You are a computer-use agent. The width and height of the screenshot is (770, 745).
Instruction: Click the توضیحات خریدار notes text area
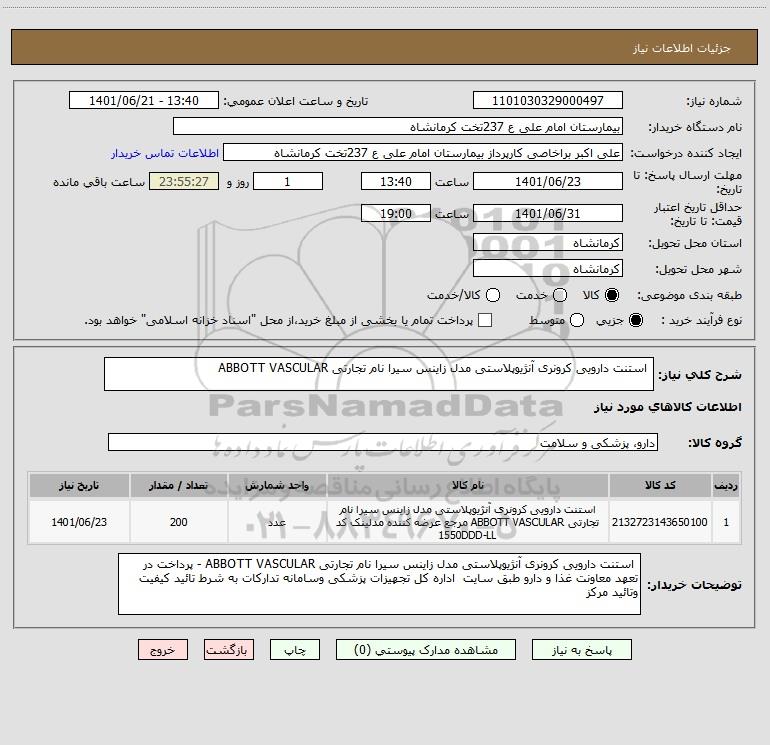tap(379, 584)
